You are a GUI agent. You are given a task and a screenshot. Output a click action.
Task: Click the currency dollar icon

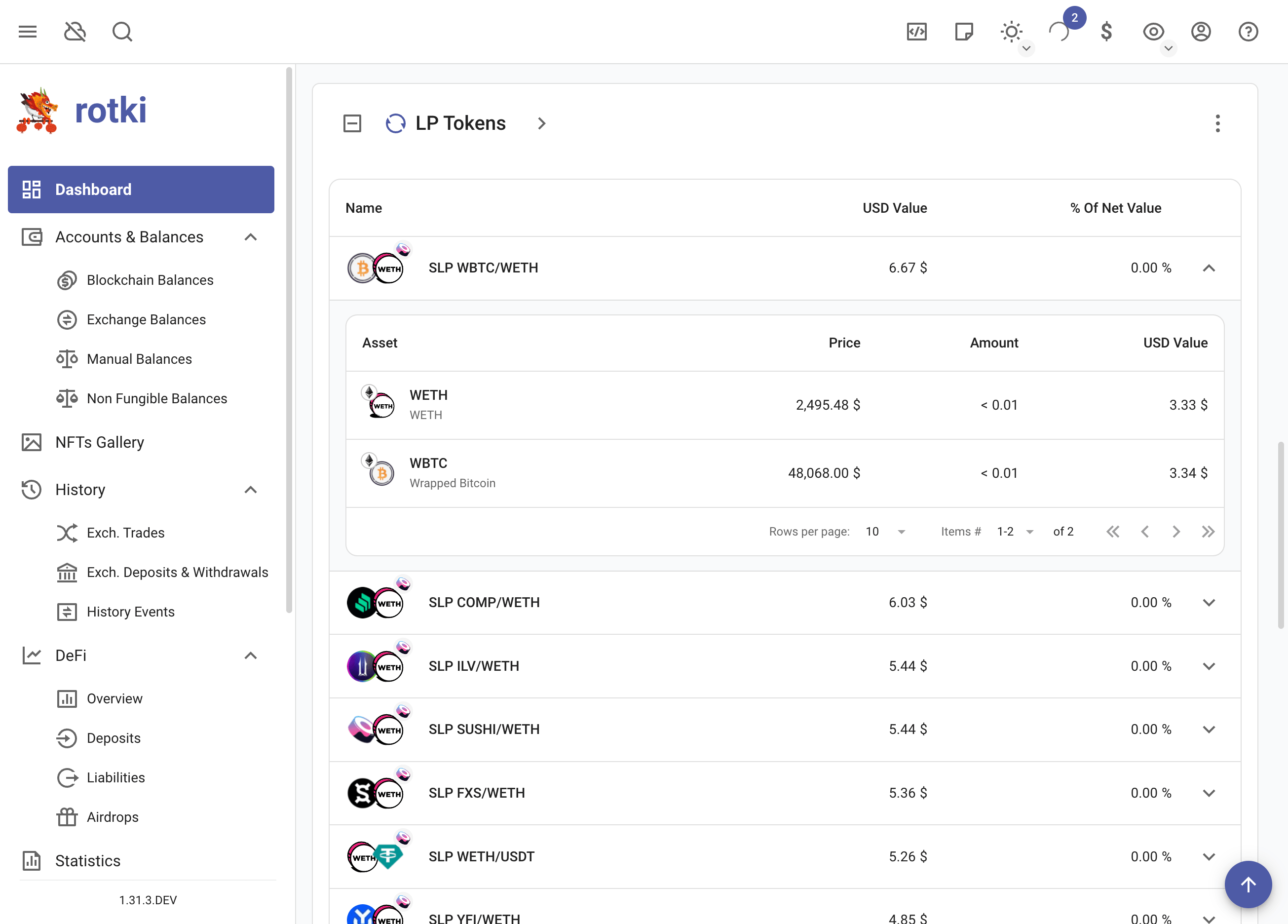point(1107,31)
